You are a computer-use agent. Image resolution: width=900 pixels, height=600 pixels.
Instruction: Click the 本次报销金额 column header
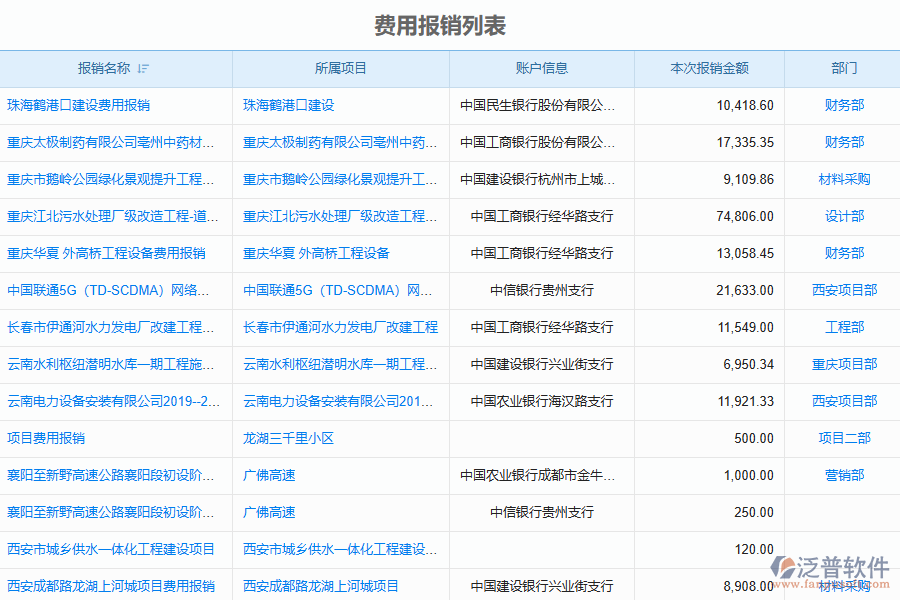[x=709, y=69]
